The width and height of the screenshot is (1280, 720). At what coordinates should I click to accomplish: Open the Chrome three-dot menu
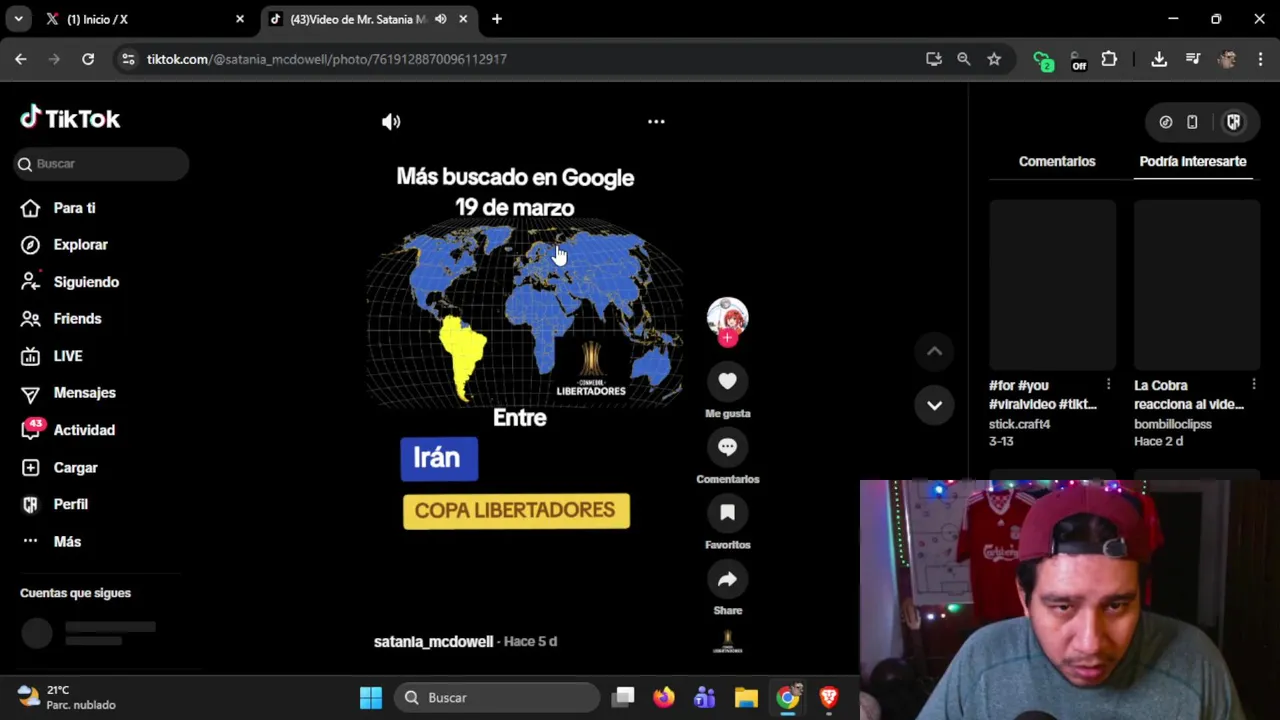pyautogui.click(x=1259, y=59)
